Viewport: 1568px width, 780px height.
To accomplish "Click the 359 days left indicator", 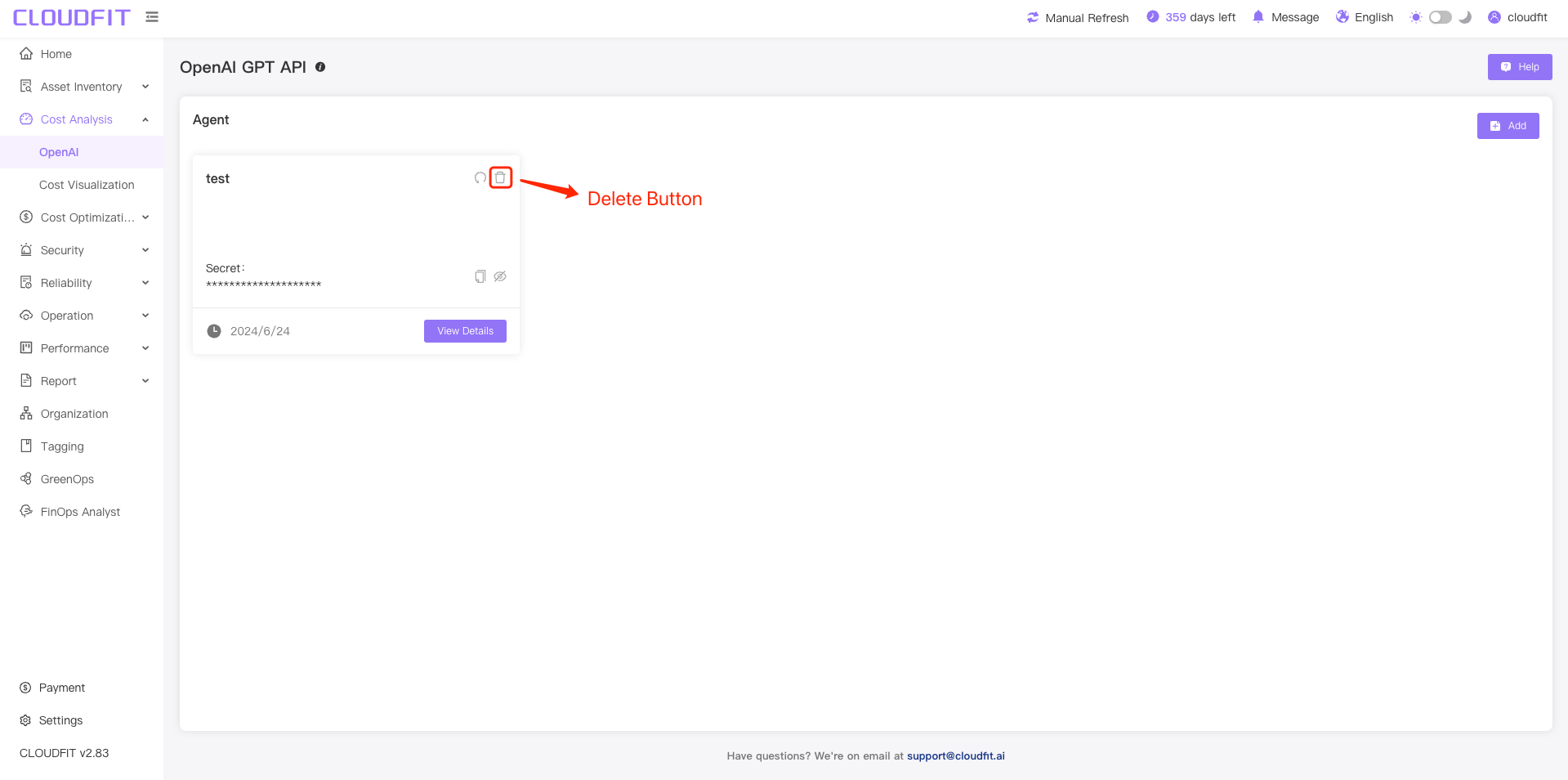I will pyautogui.click(x=1200, y=17).
